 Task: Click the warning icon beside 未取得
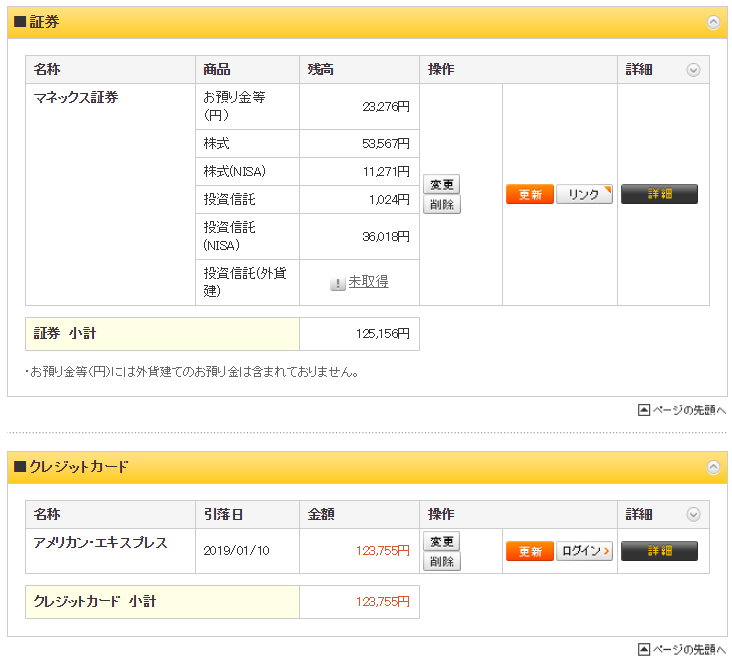(x=338, y=283)
